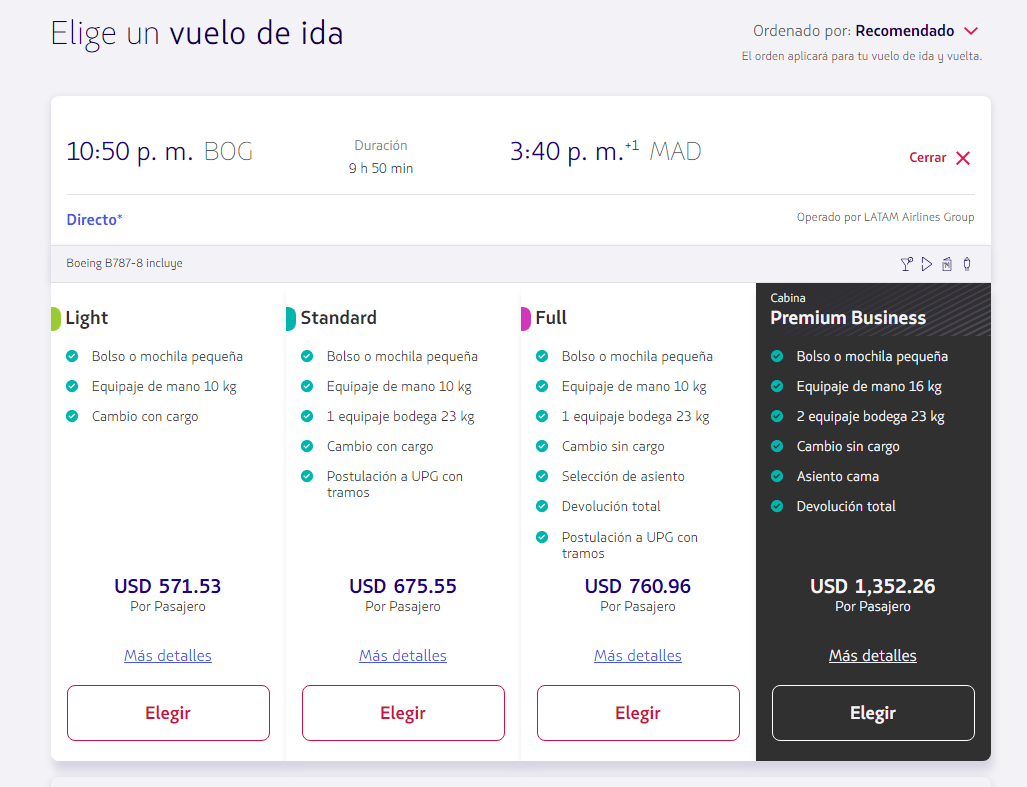Click the 10:50 p. m. departure time
1027x787 pixels.
(130, 152)
